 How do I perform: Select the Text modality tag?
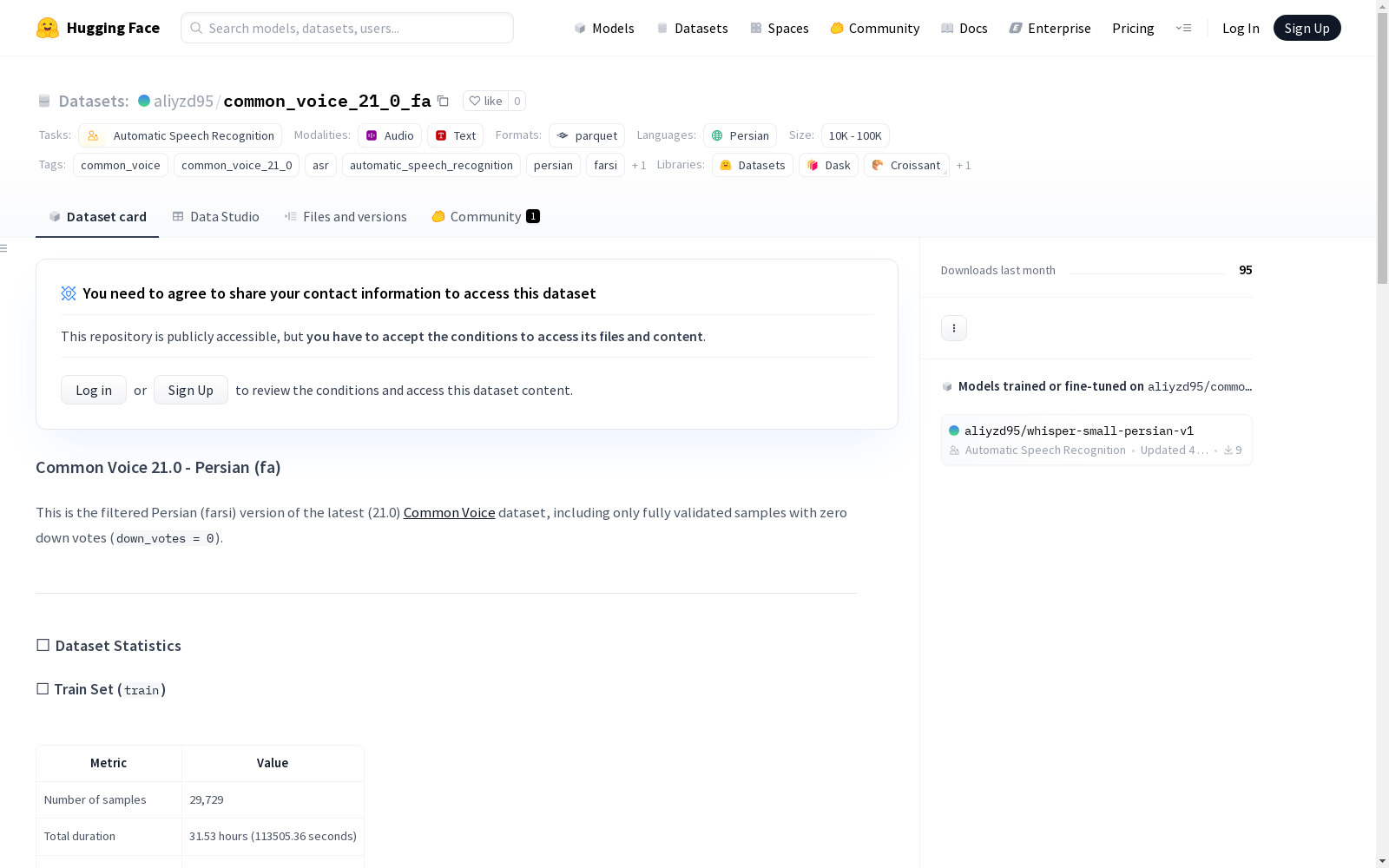tap(455, 135)
